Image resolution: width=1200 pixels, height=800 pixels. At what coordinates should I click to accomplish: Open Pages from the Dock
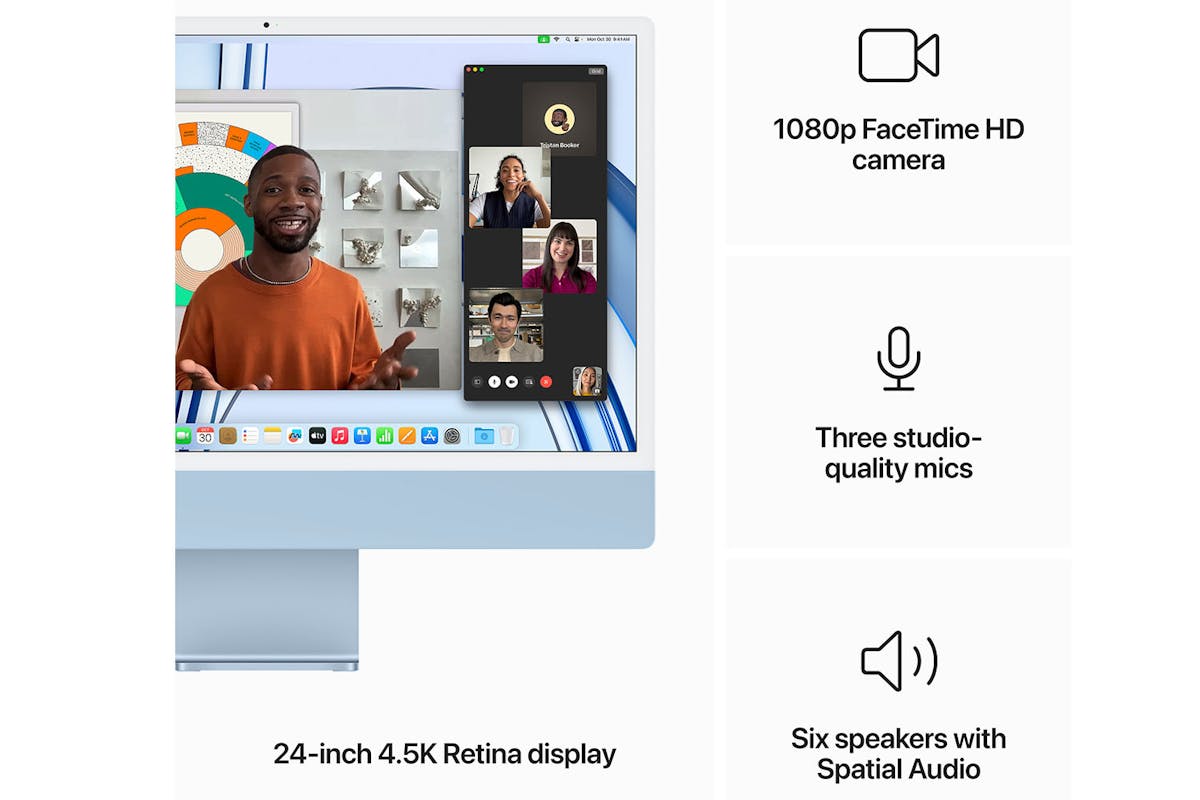407,436
